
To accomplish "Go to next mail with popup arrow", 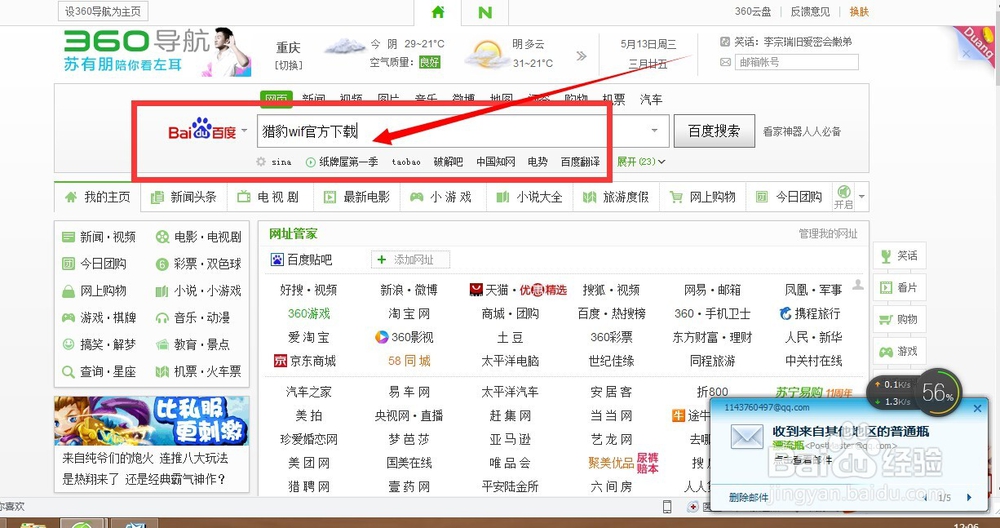I will click(969, 497).
